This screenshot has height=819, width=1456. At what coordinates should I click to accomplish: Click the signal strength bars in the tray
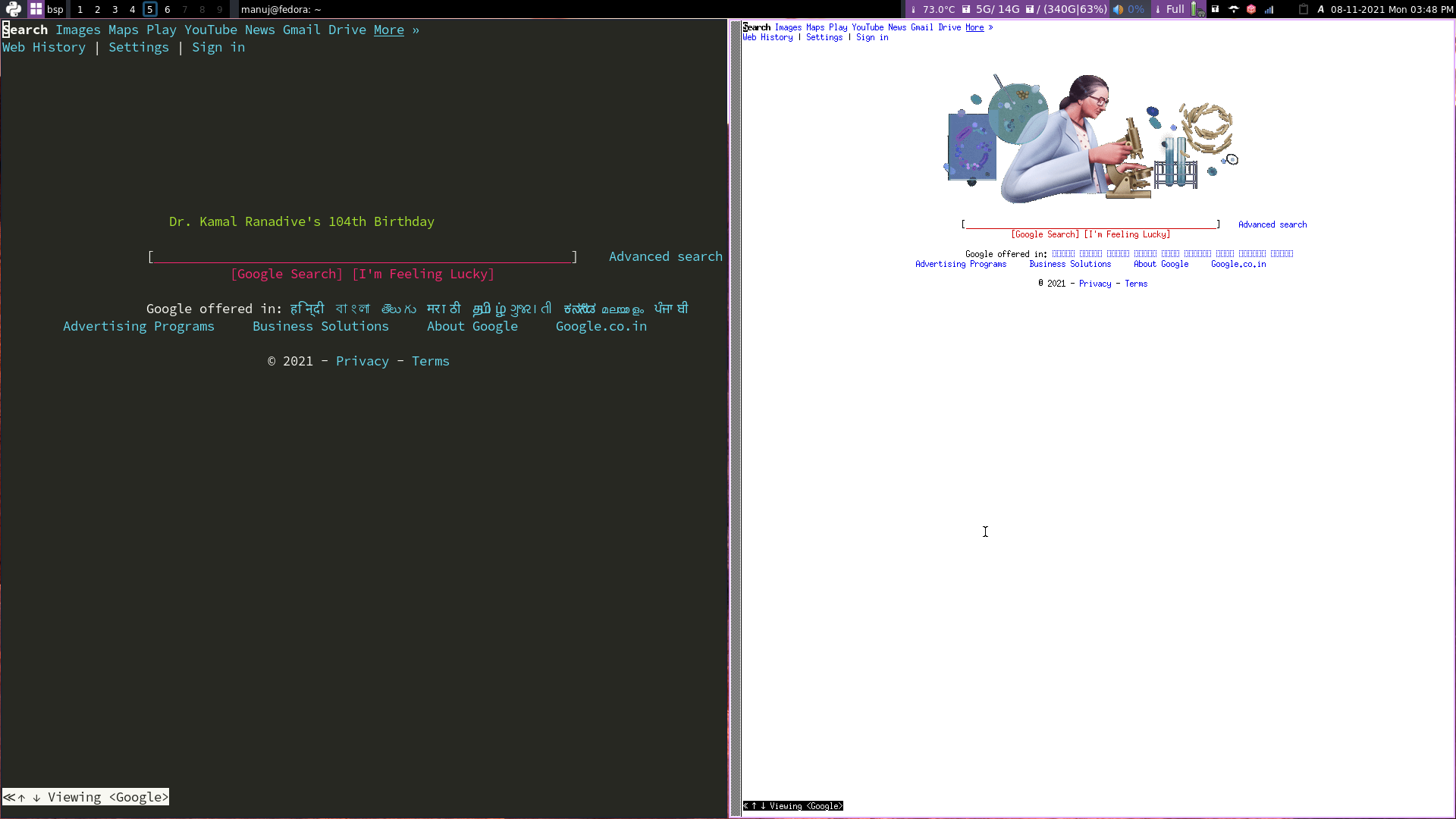point(1269,9)
